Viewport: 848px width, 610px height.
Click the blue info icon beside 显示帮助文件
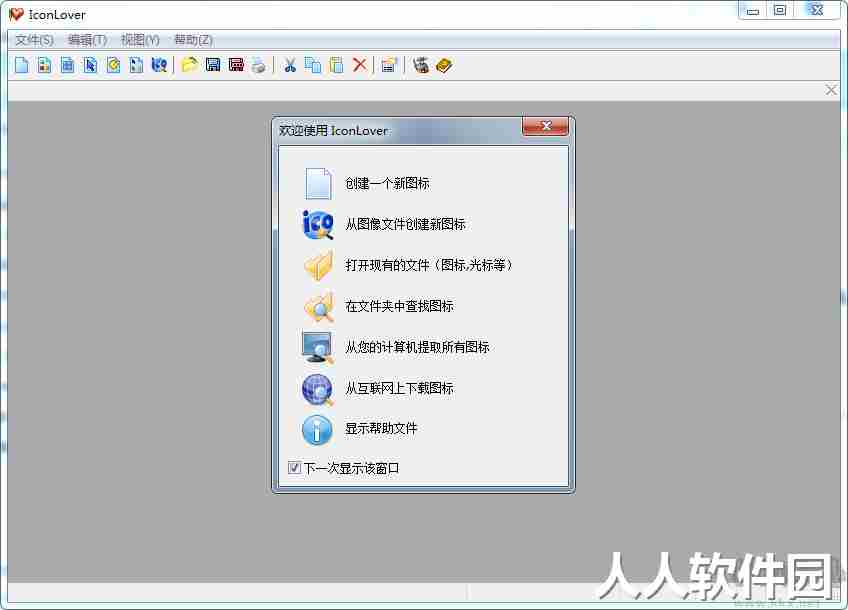(317, 430)
